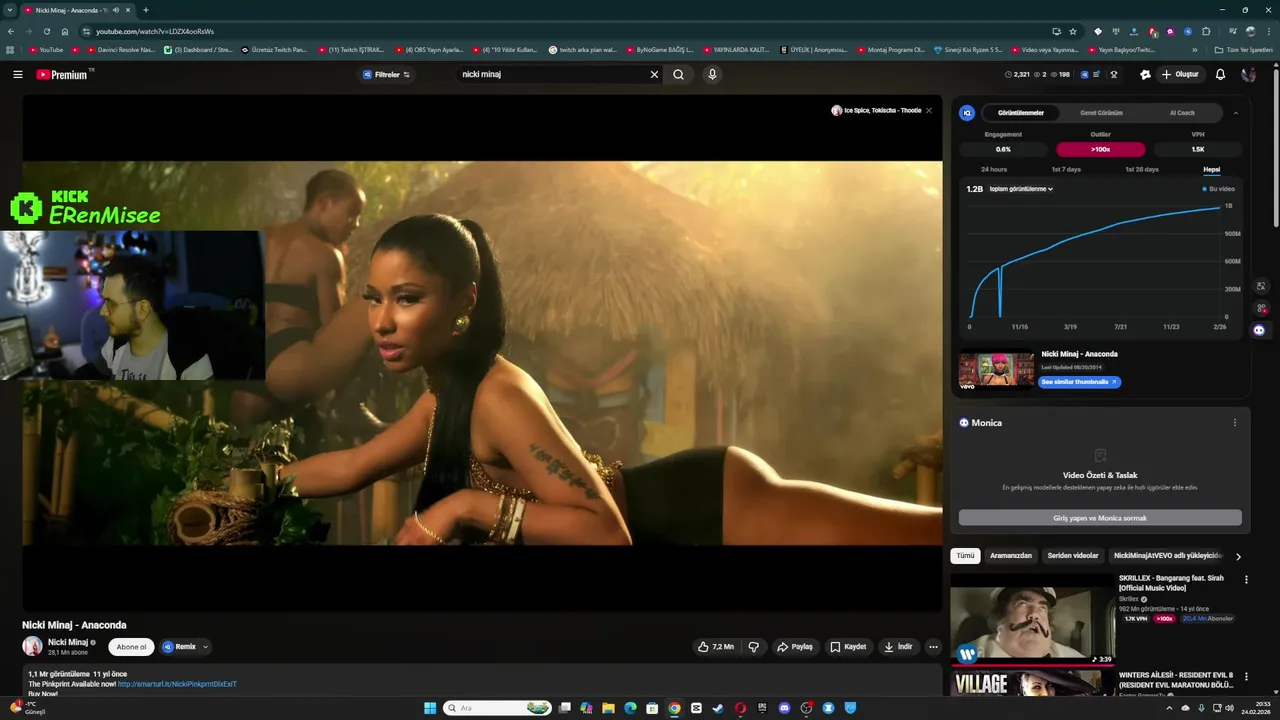
Task: Open the notifications bell
Action: click(x=1220, y=74)
